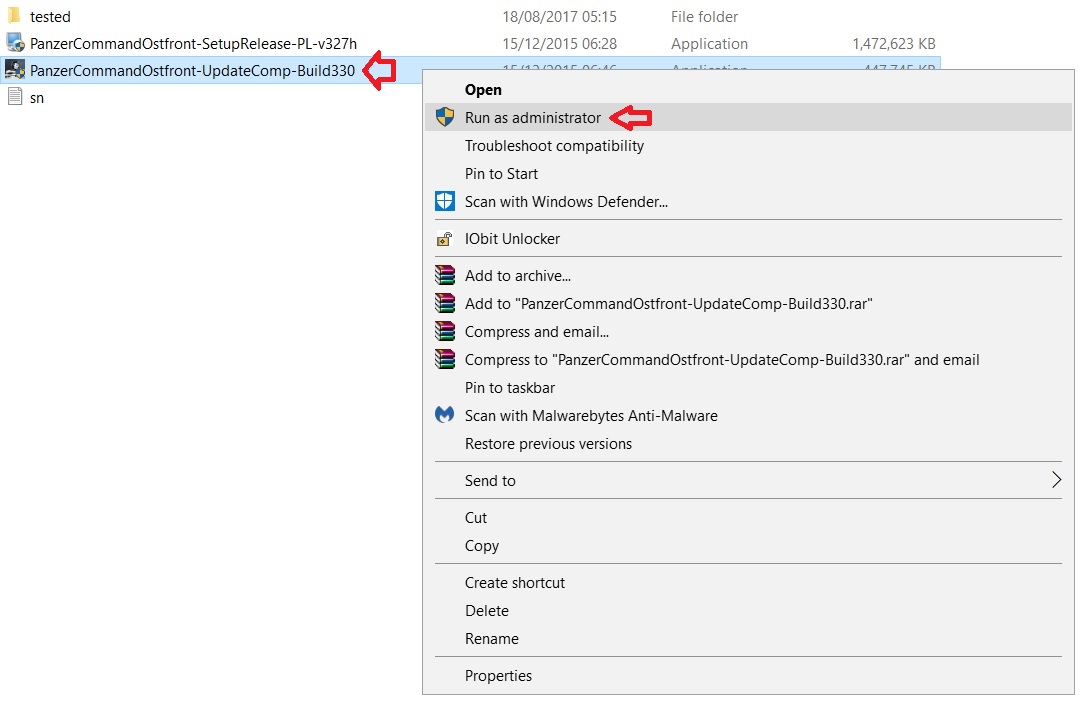Click the tested folder icon
This screenshot has height=702, width=1085.
(14, 16)
